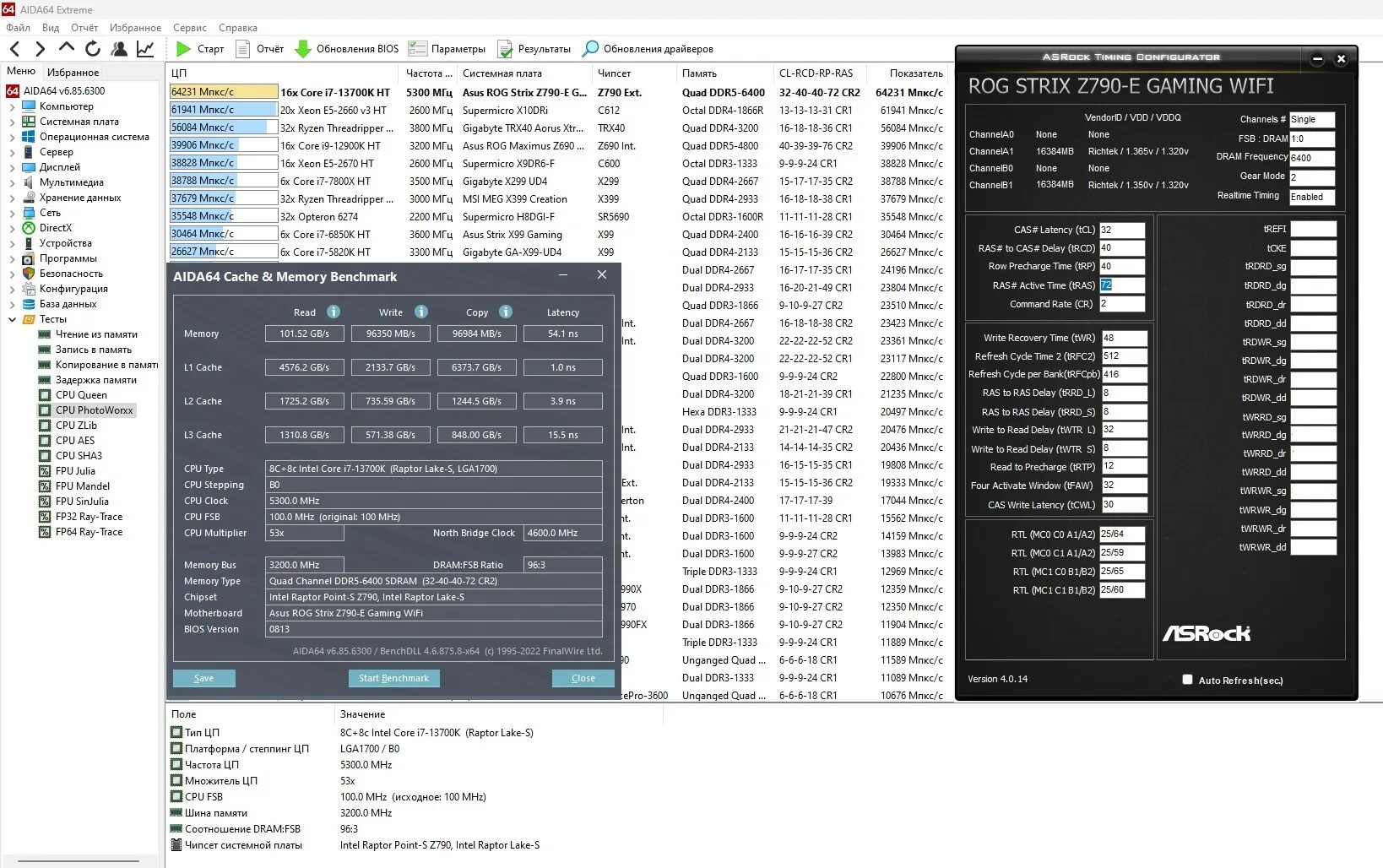The image size is (1383, 868).
Task: Select the FPU Mandel benchmark
Action: (83, 486)
